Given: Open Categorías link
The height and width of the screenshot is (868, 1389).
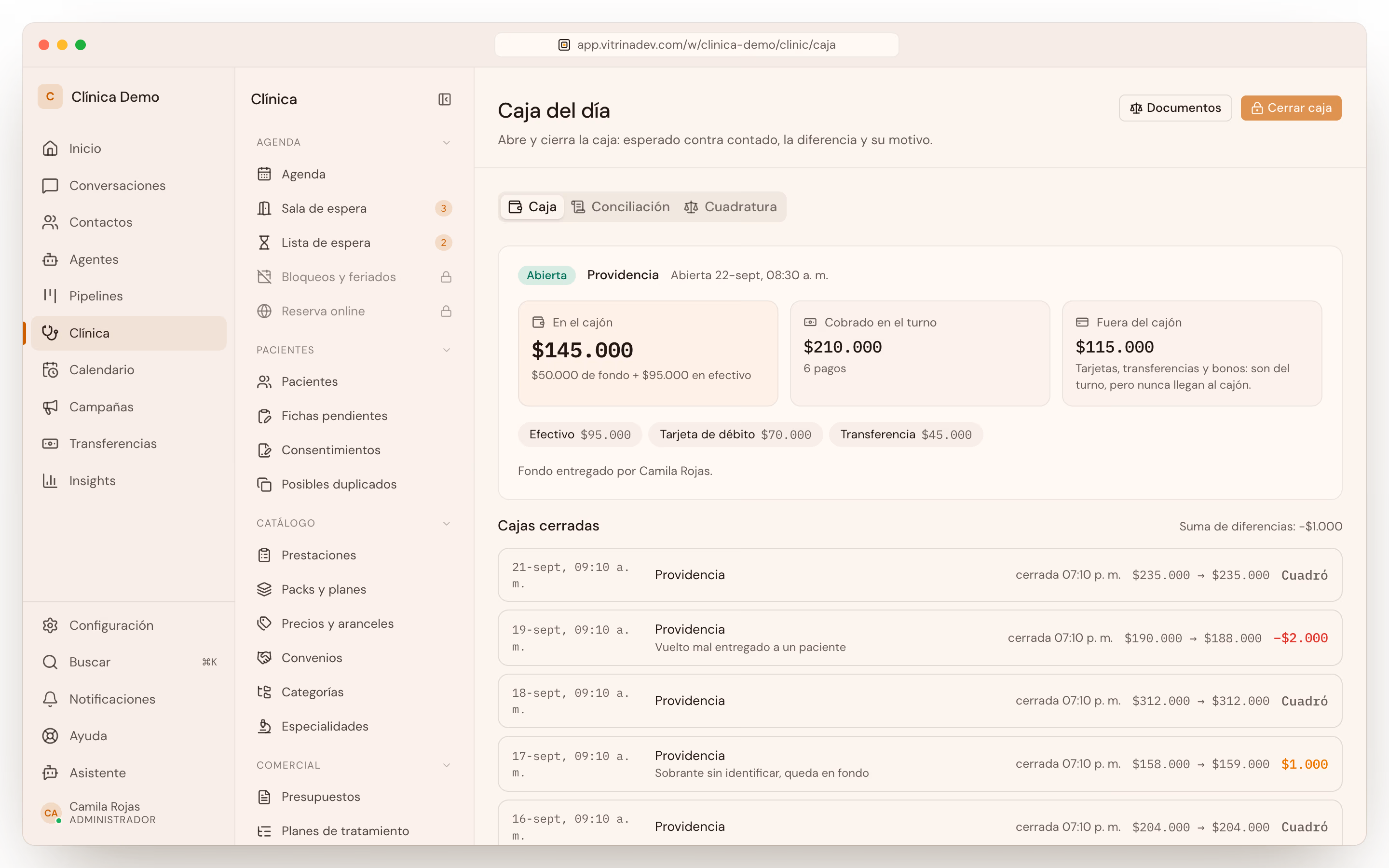Looking at the screenshot, I should tap(354, 692).
